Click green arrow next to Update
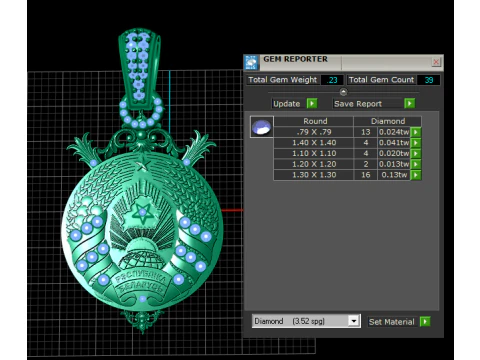Image resolution: width=480 pixels, height=360 pixels. (x=312, y=103)
